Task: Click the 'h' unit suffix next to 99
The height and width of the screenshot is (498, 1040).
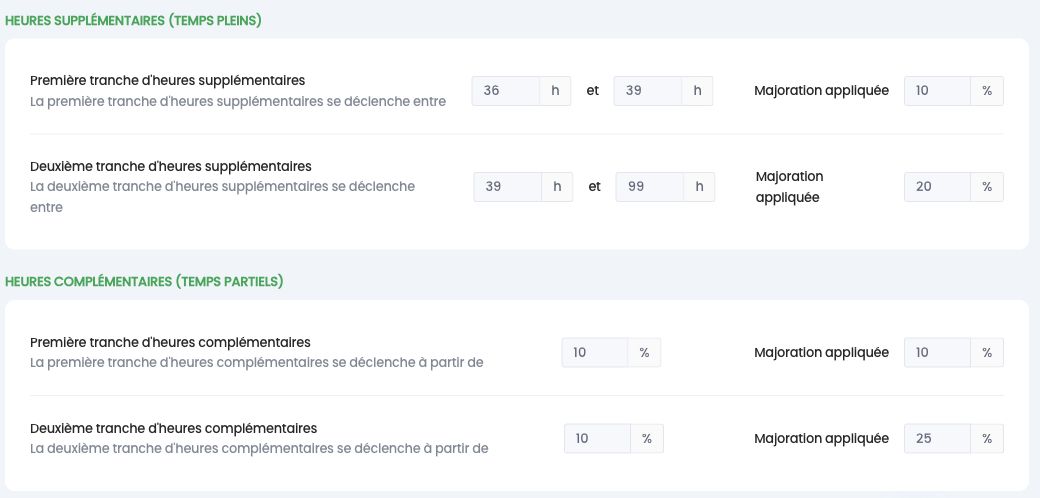Action: [699, 187]
